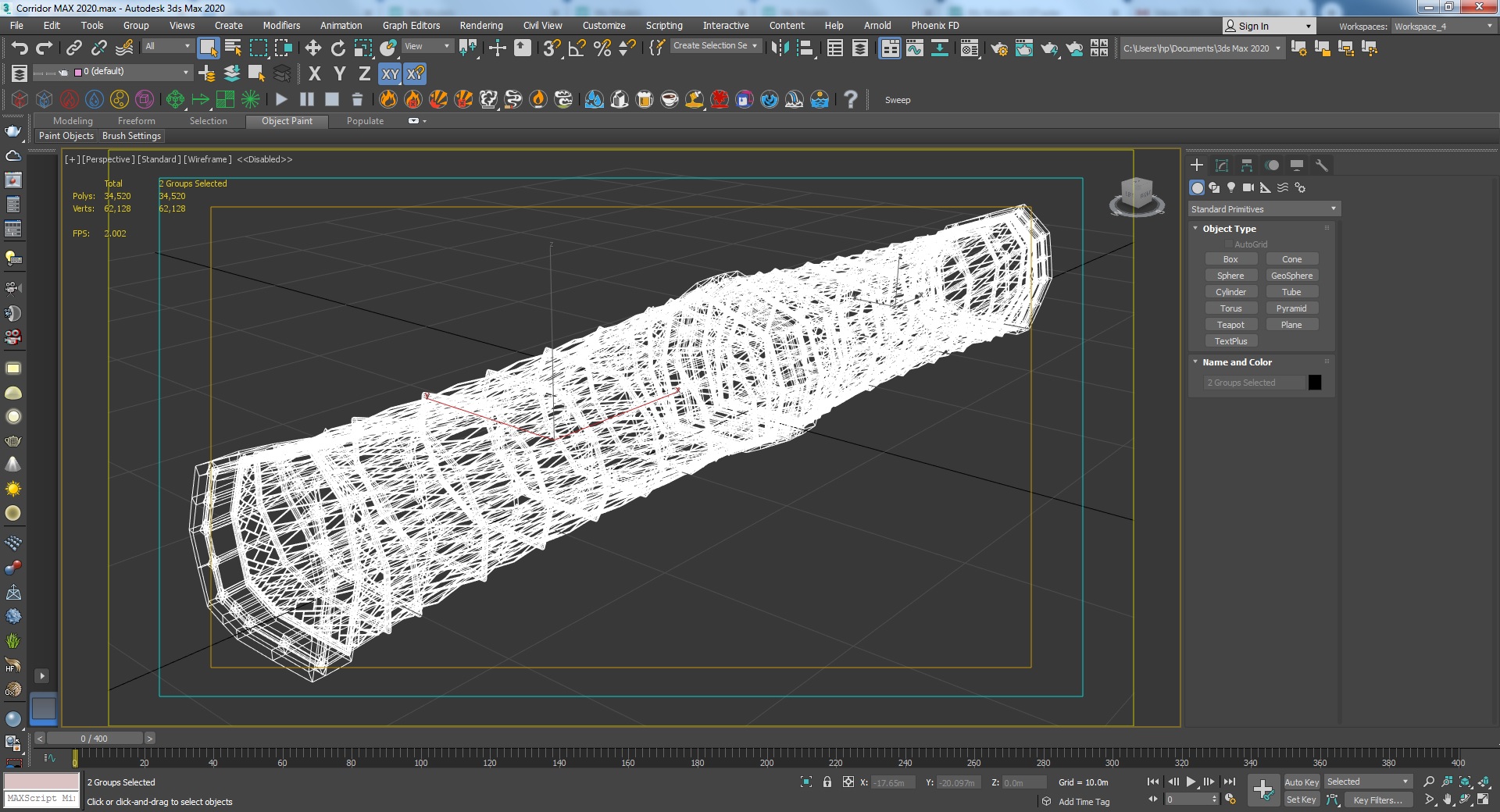Click the Undo arrow icon
Image resolution: width=1500 pixels, height=812 pixels.
(19, 48)
